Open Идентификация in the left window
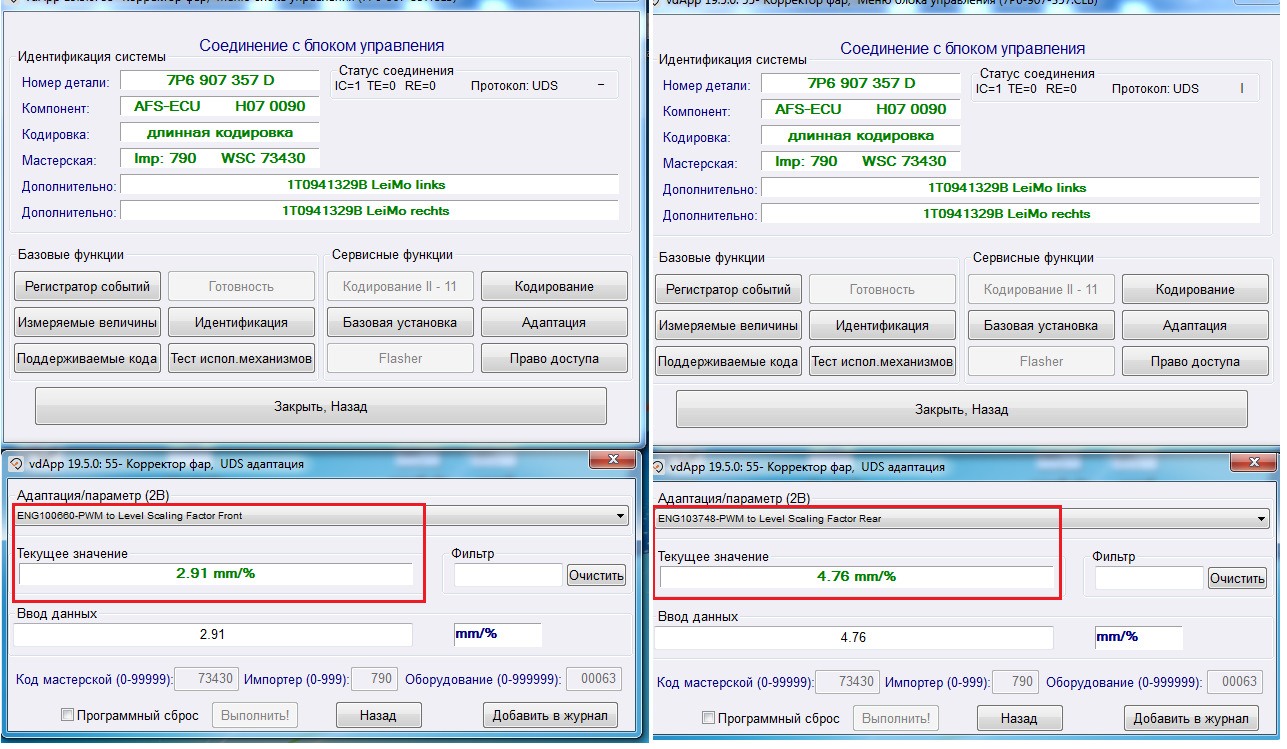1287x749 pixels. 241,323
